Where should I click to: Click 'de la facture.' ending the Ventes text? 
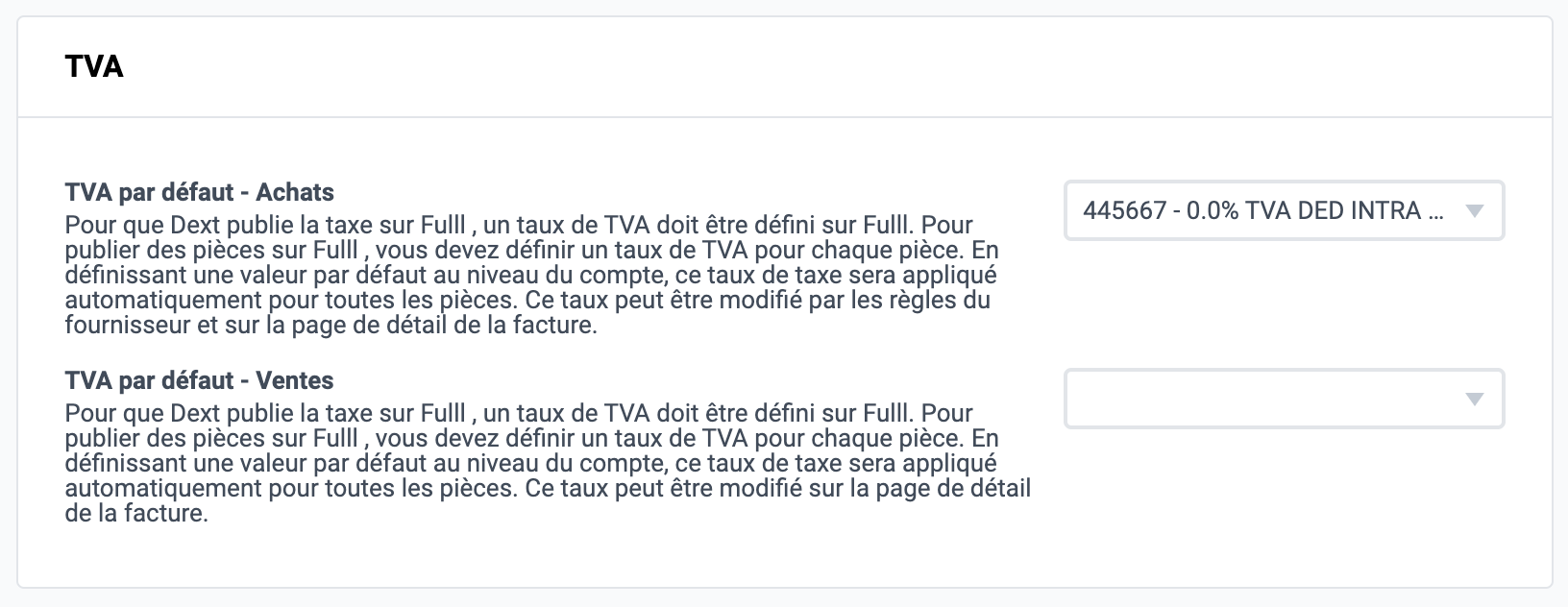point(136,513)
